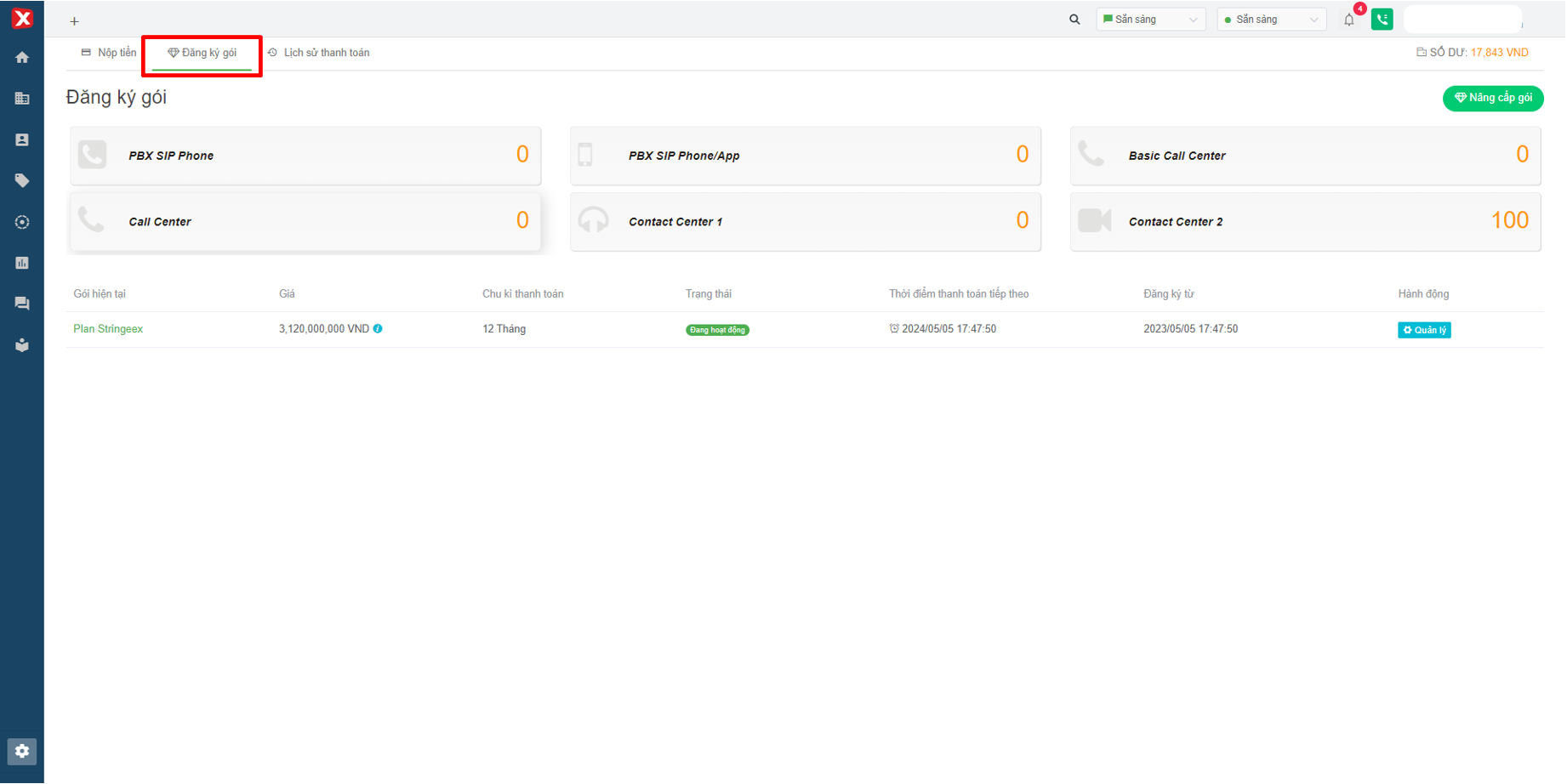Click the 'Nâng cấp gói' button

1493,98
